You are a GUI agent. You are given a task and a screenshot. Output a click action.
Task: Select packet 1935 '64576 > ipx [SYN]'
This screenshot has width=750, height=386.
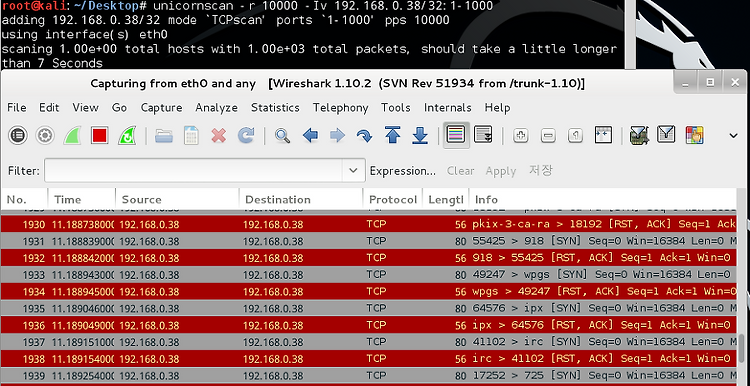[369, 308]
